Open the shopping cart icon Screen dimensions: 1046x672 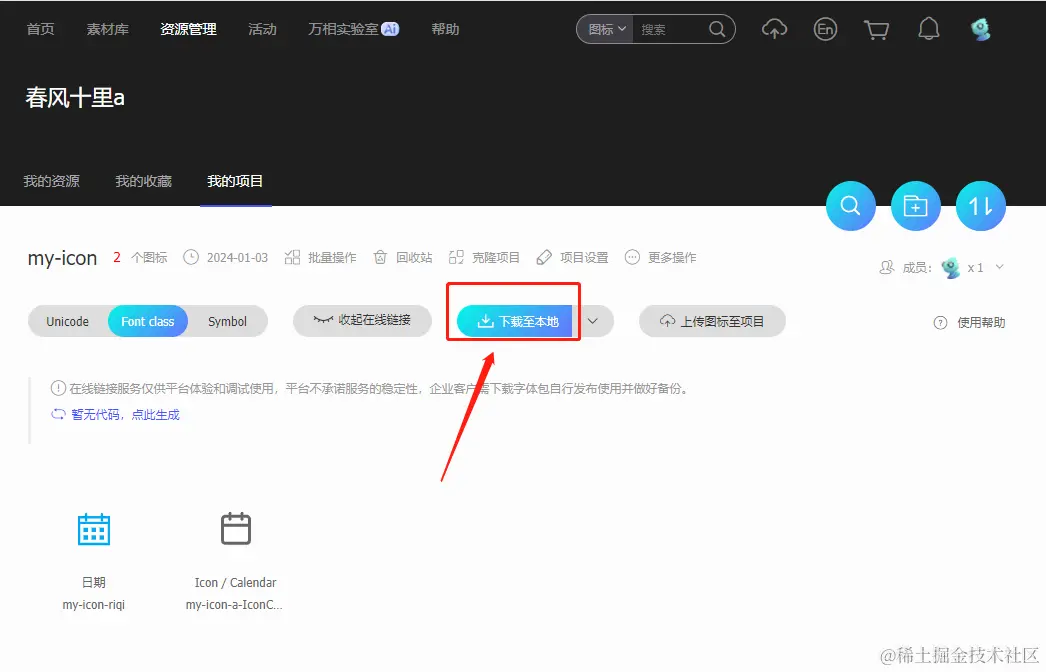pyautogui.click(x=877, y=29)
